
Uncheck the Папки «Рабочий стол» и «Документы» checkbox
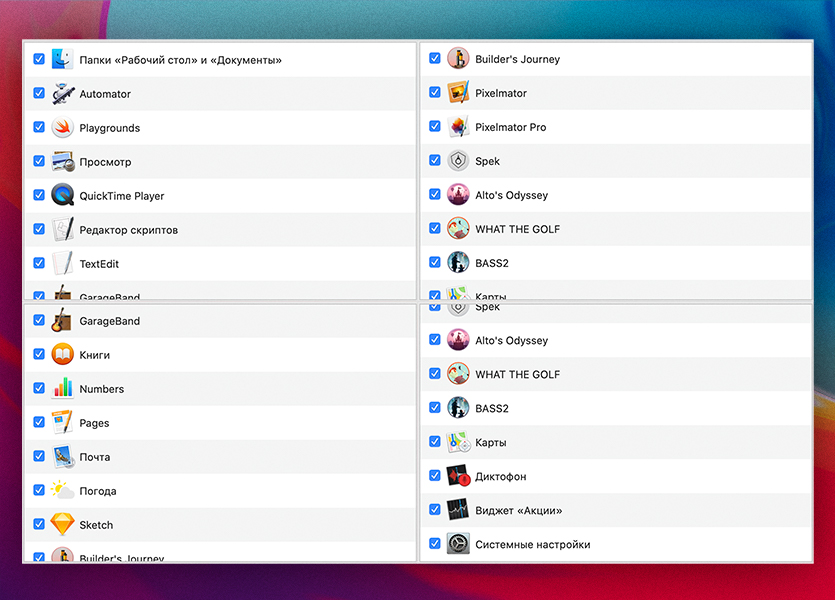click(39, 59)
